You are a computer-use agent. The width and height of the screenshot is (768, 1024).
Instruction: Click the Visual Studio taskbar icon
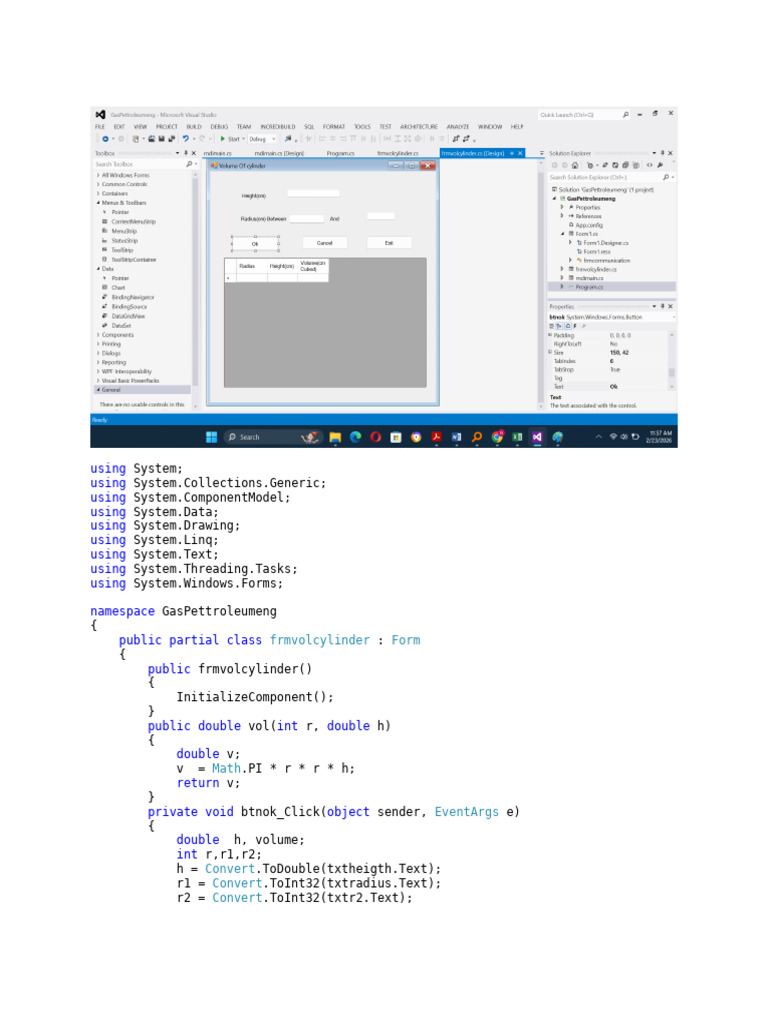pyautogui.click(x=537, y=438)
